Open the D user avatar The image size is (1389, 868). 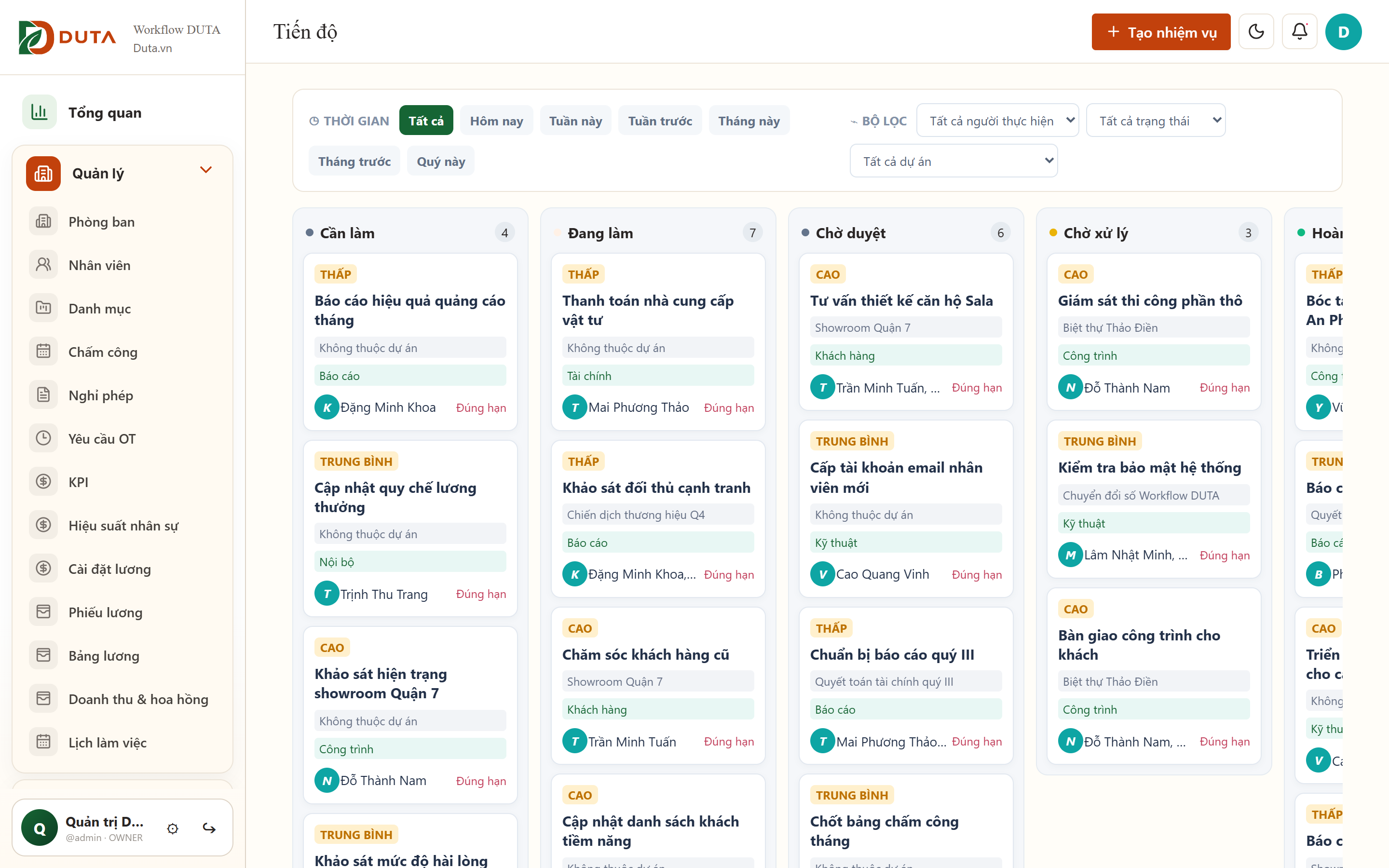[1344, 31]
